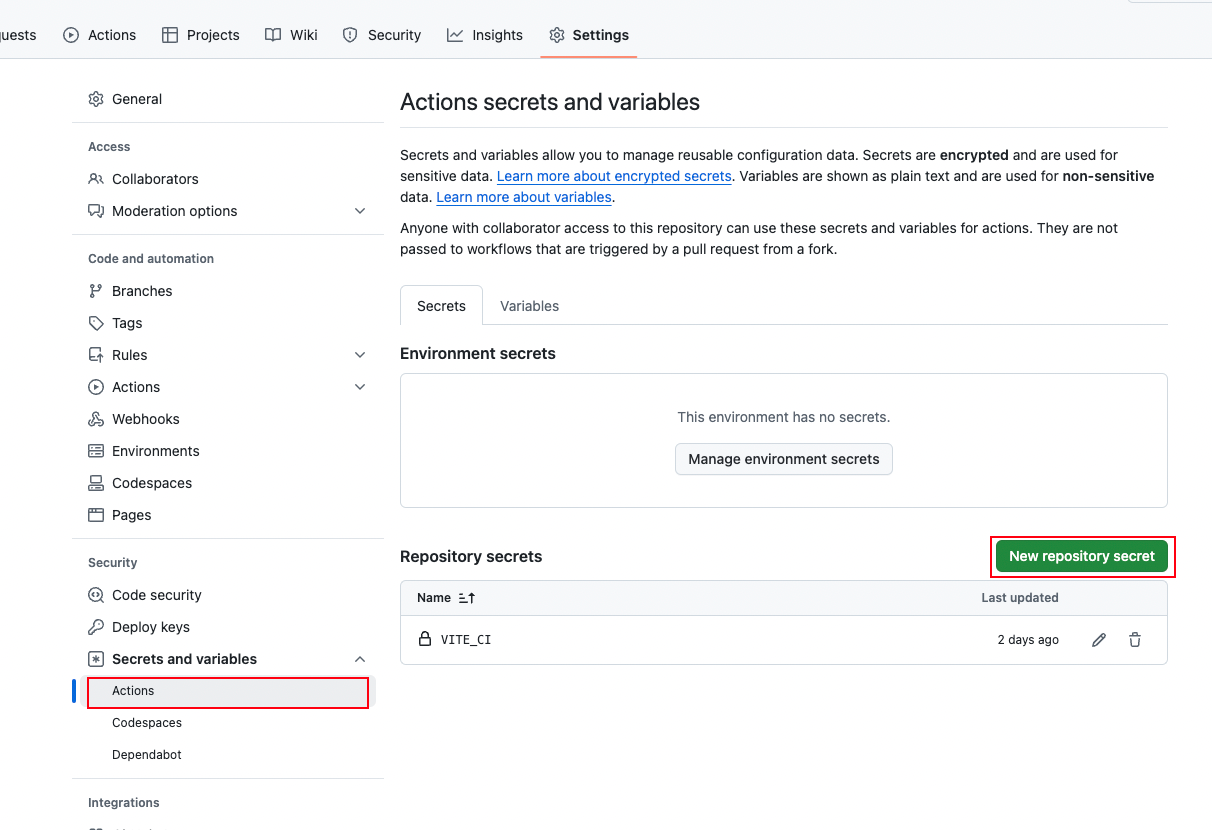1212x830 pixels.
Task: Expand the Actions section under Code and automation
Action: click(x=360, y=387)
